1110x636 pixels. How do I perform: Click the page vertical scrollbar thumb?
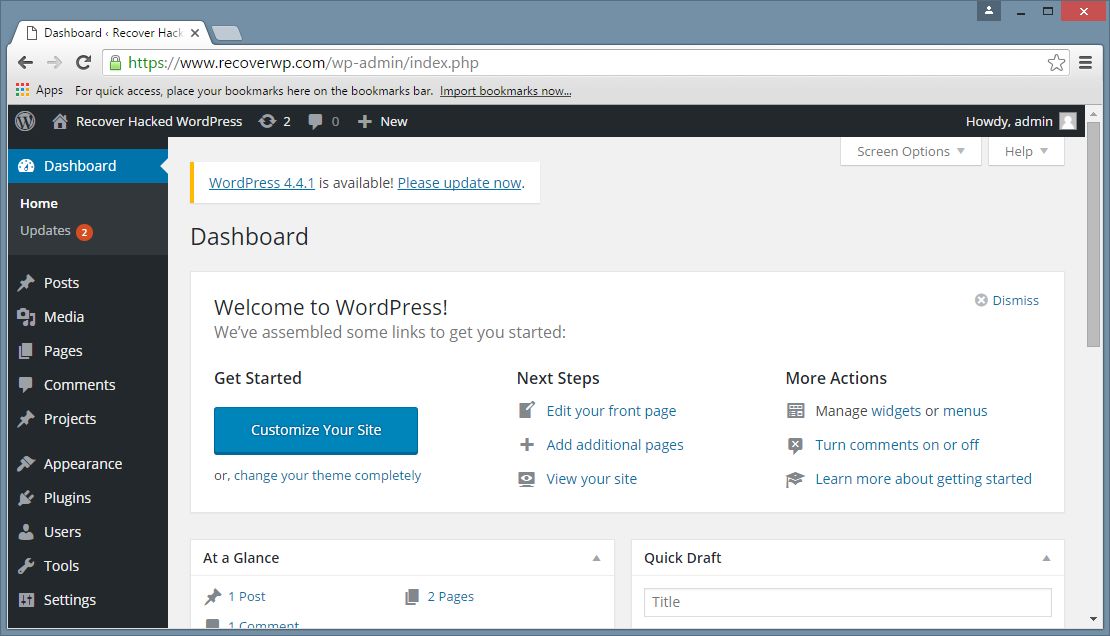[1094, 234]
